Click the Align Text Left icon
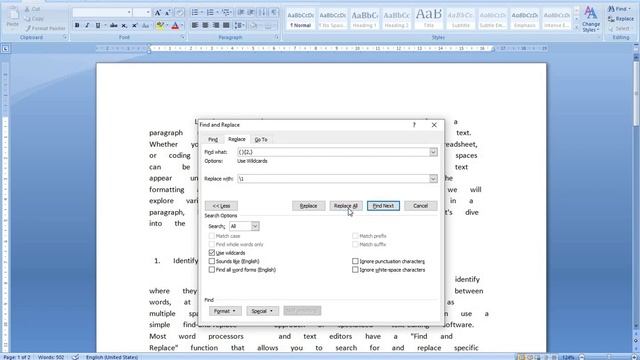This screenshot has width=640, height=360. click(195, 25)
